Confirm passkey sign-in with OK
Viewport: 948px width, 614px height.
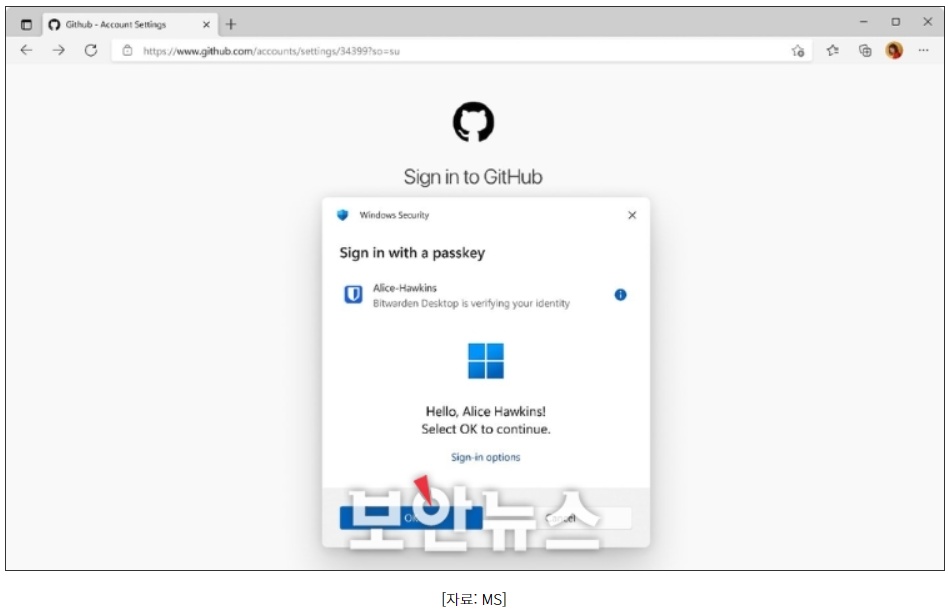tap(411, 518)
